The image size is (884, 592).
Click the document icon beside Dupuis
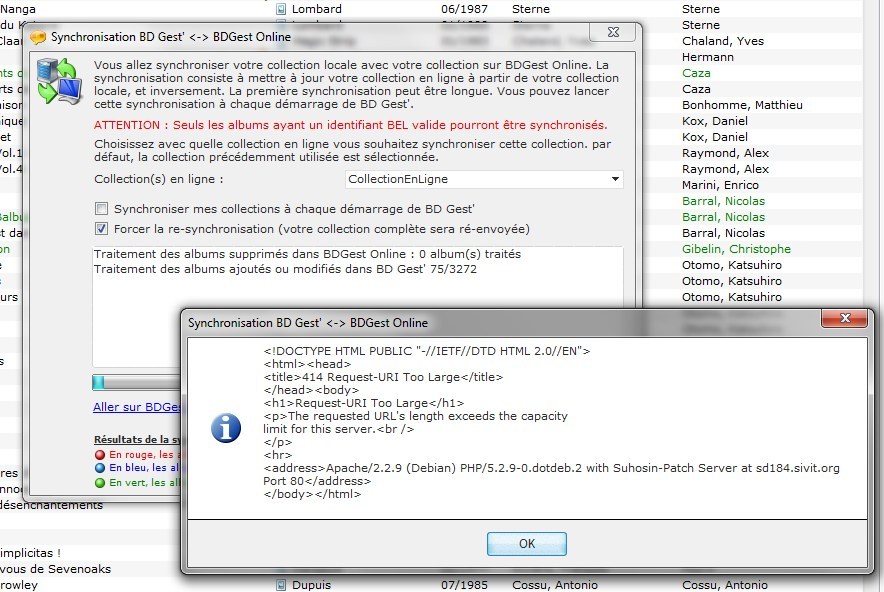[282, 585]
